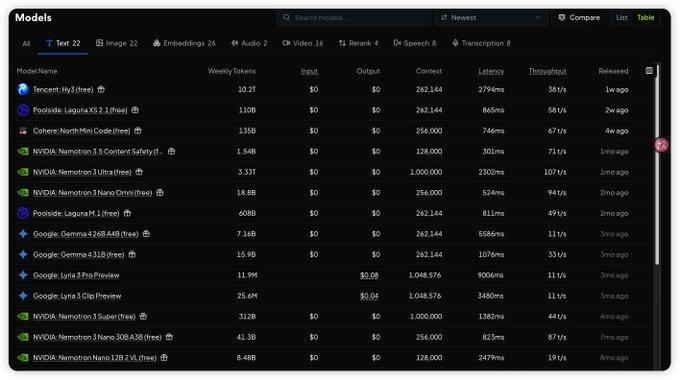
Task: Click the Model Name column header
Action: [37, 71]
